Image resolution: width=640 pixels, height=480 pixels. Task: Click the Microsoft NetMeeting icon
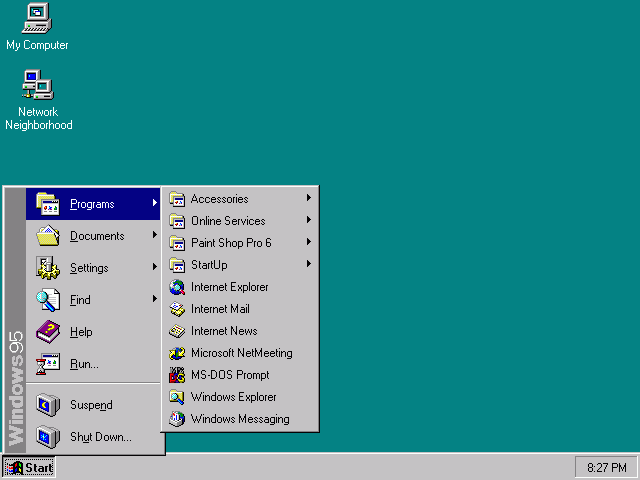pos(177,353)
